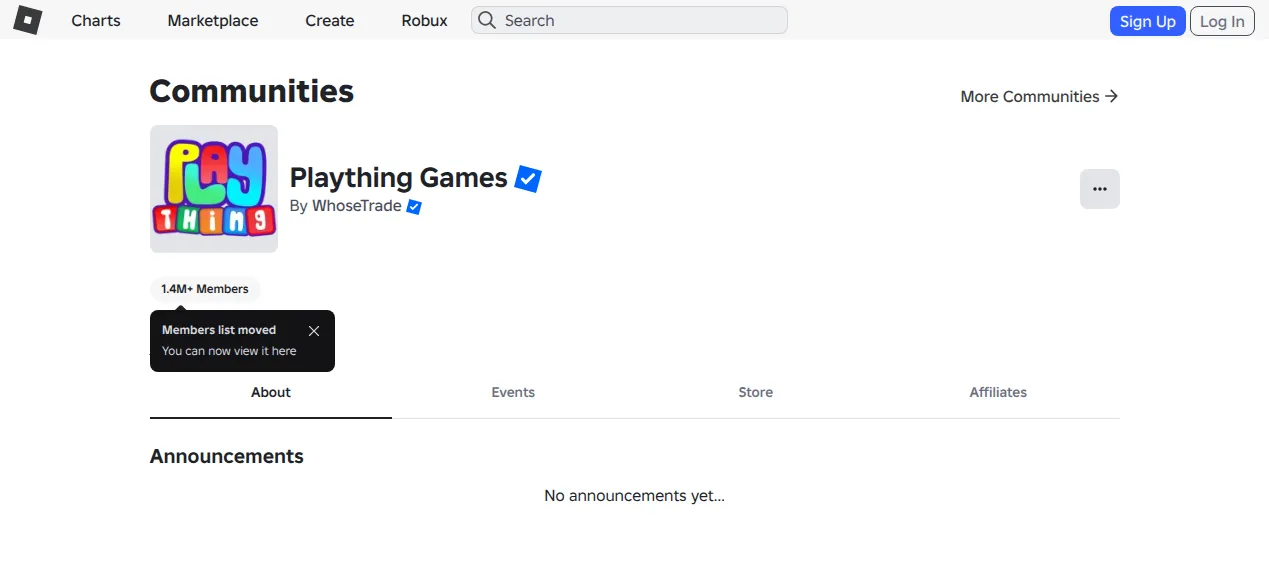Click the search magnifier icon
The image size is (1269, 579).
(x=487, y=20)
